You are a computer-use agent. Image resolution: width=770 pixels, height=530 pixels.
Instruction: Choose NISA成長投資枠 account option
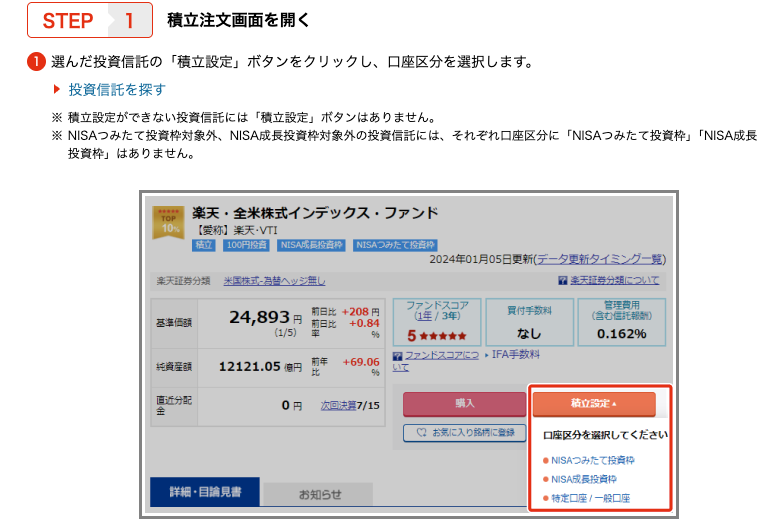tap(584, 479)
